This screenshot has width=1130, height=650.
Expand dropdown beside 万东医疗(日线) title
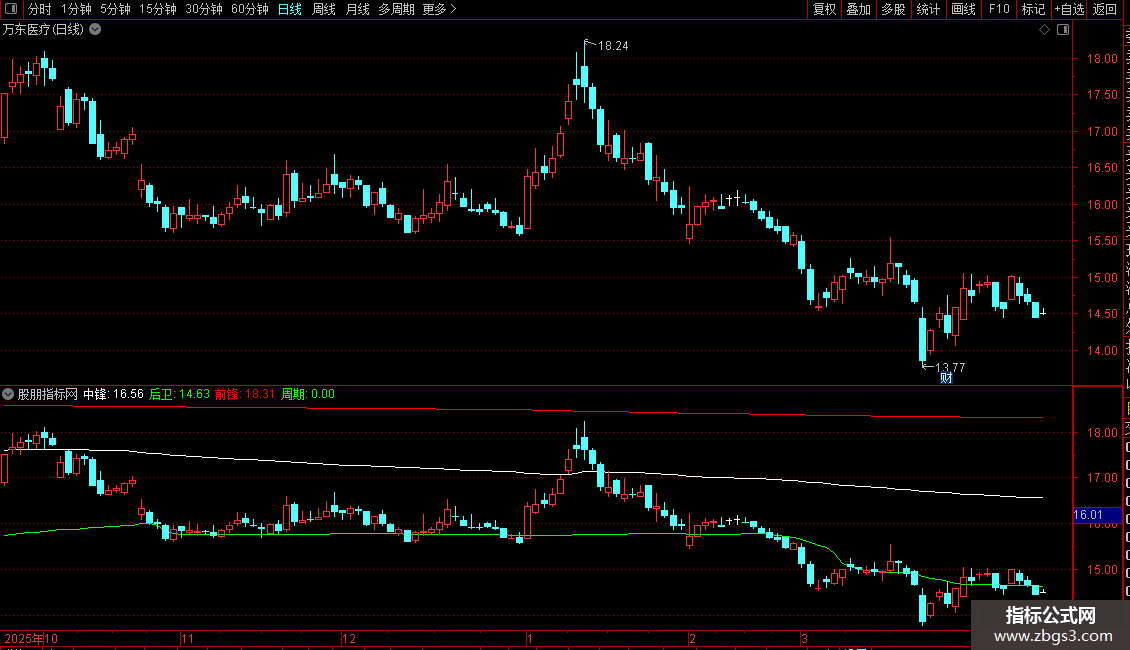95,30
